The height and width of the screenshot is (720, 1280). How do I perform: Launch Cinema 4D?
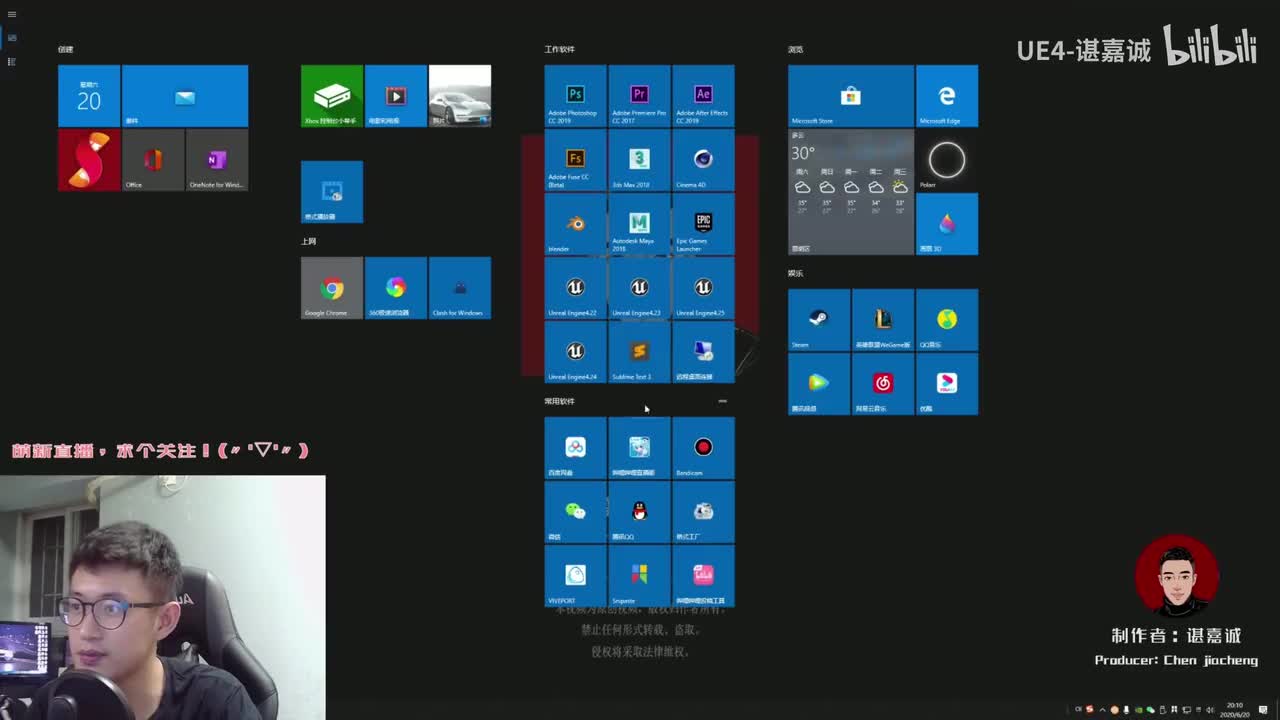(703, 160)
